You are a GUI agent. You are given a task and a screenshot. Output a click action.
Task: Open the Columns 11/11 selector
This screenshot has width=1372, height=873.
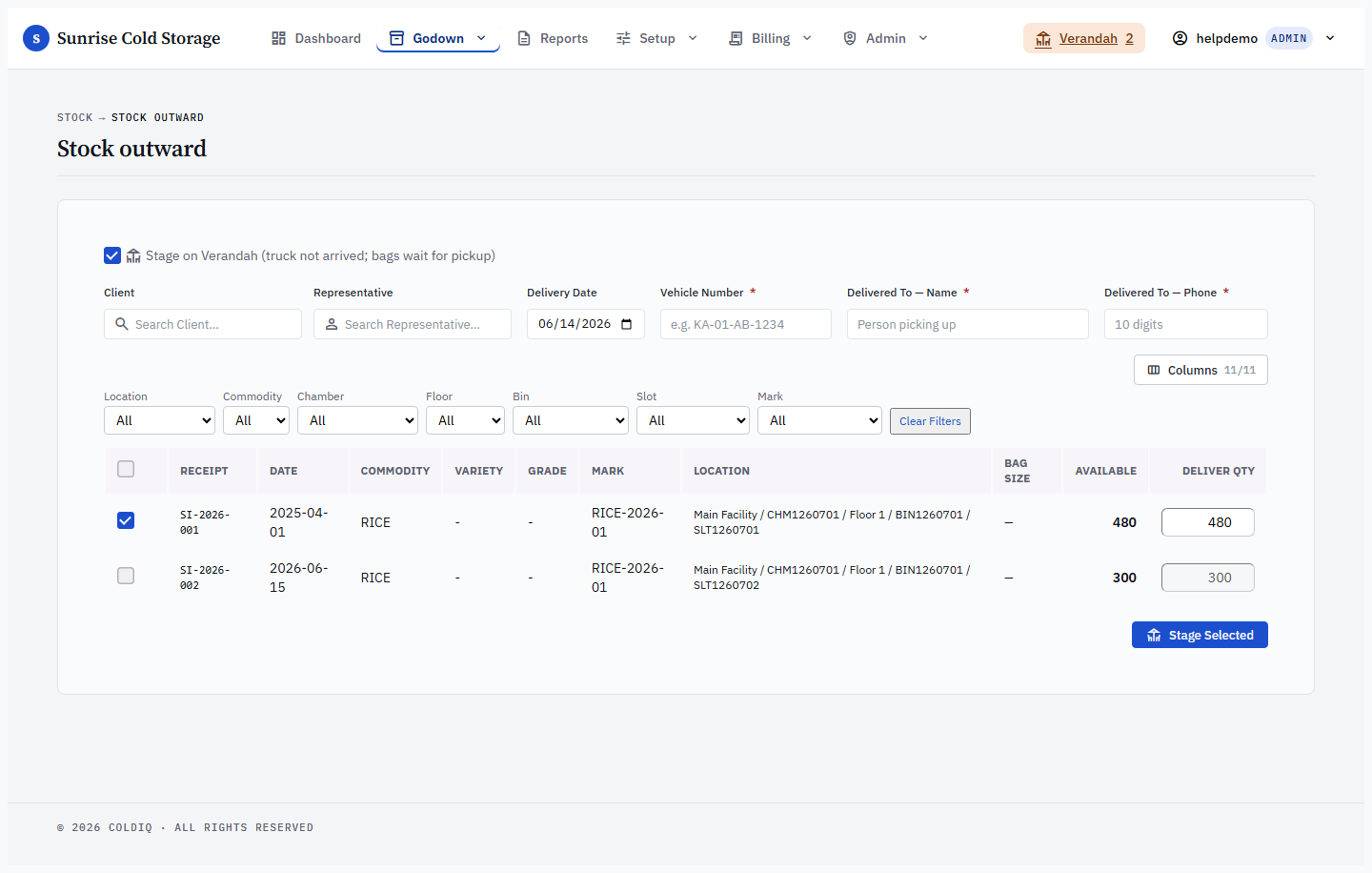[1200, 370]
